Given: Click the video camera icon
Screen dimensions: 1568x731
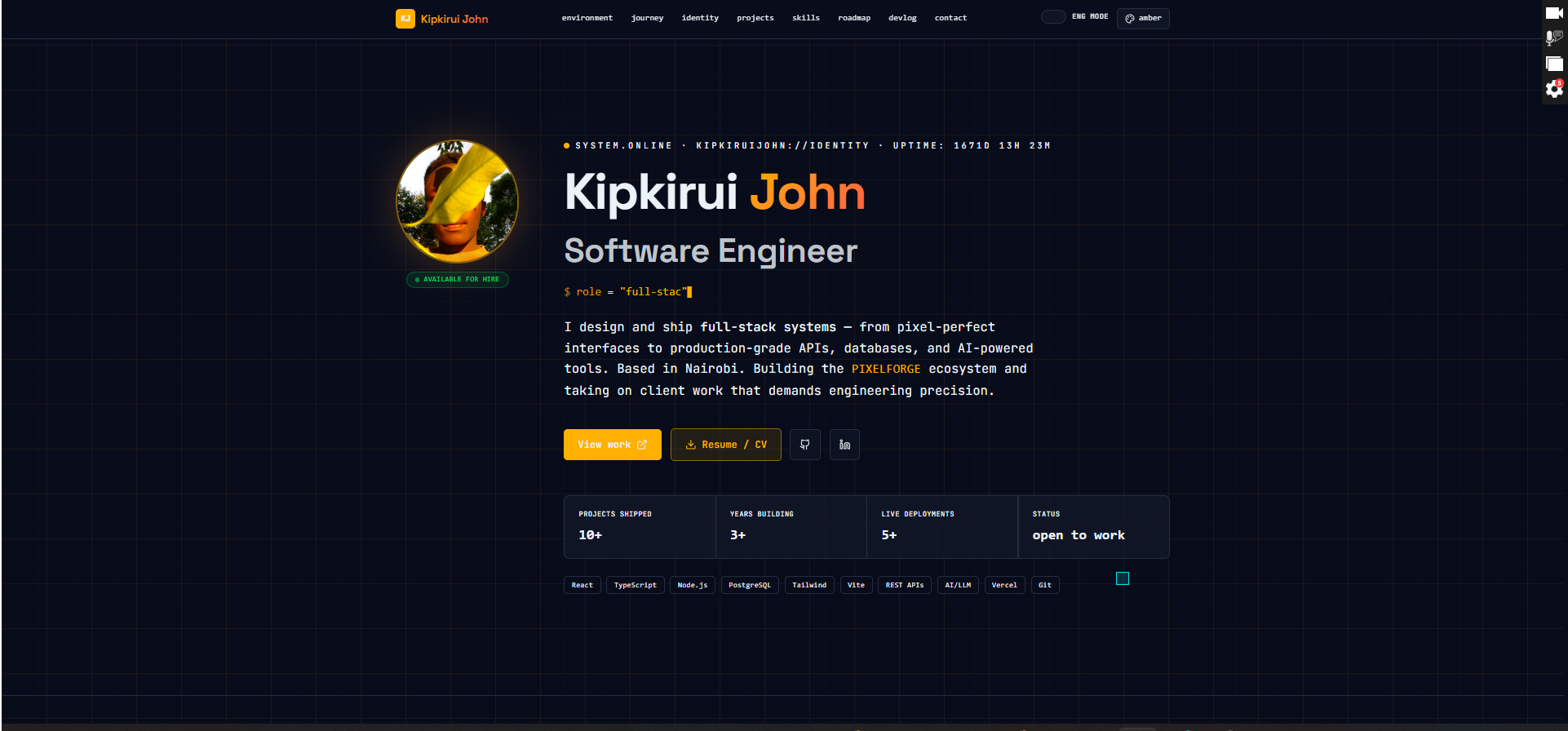Looking at the screenshot, I should pyautogui.click(x=1554, y=13).
